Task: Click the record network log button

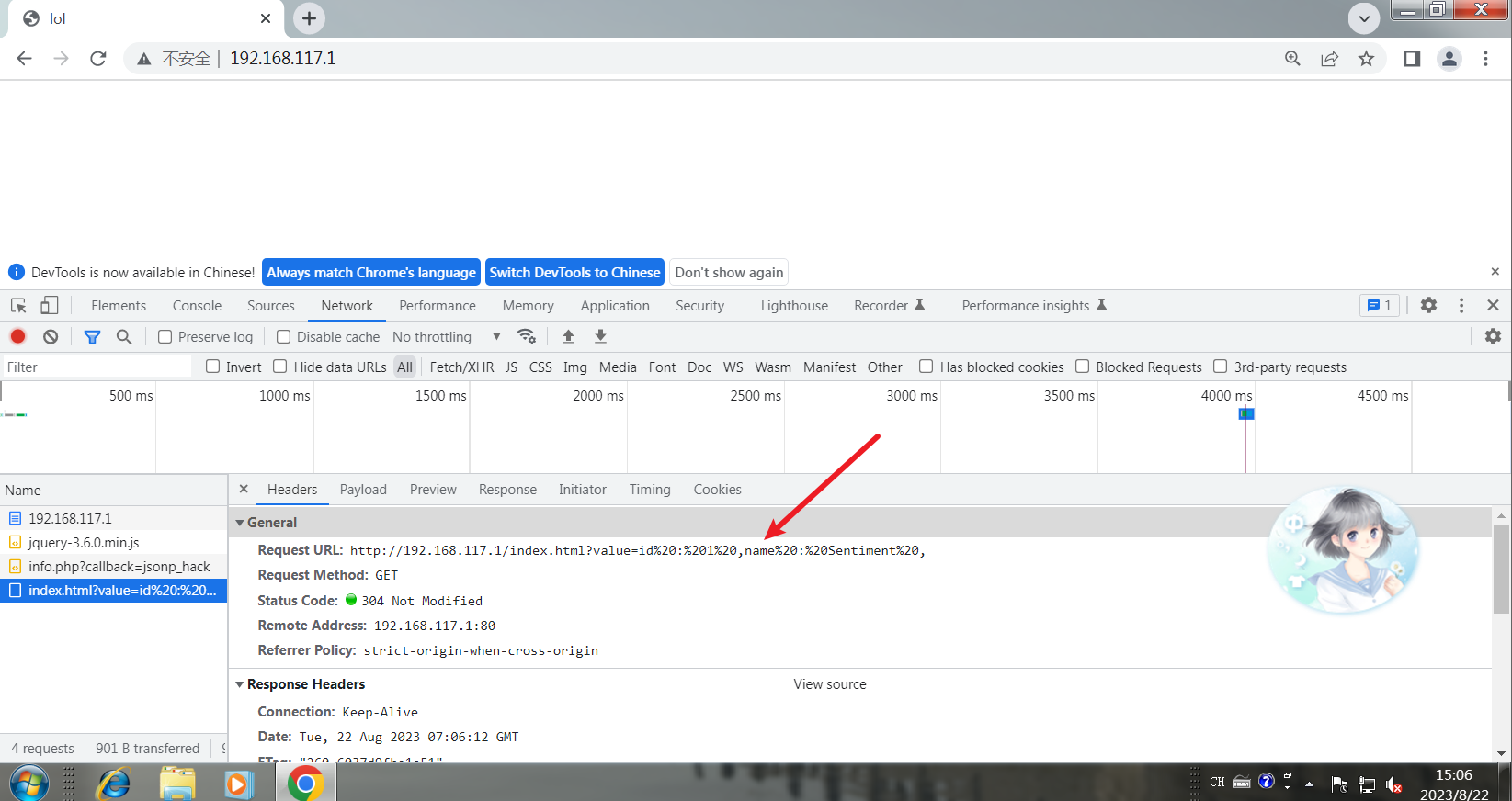Action: pyautogui.click(x=17, y=336)
